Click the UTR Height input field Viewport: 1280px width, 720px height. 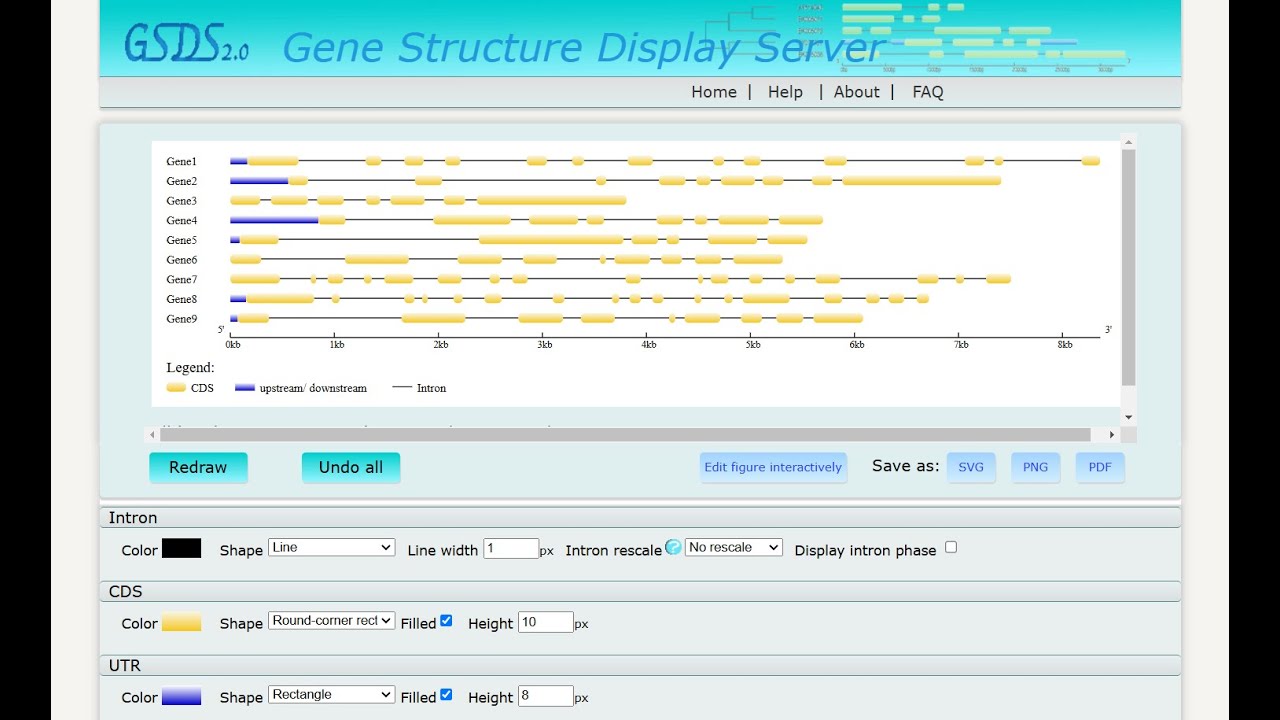(x=545, y=696)
